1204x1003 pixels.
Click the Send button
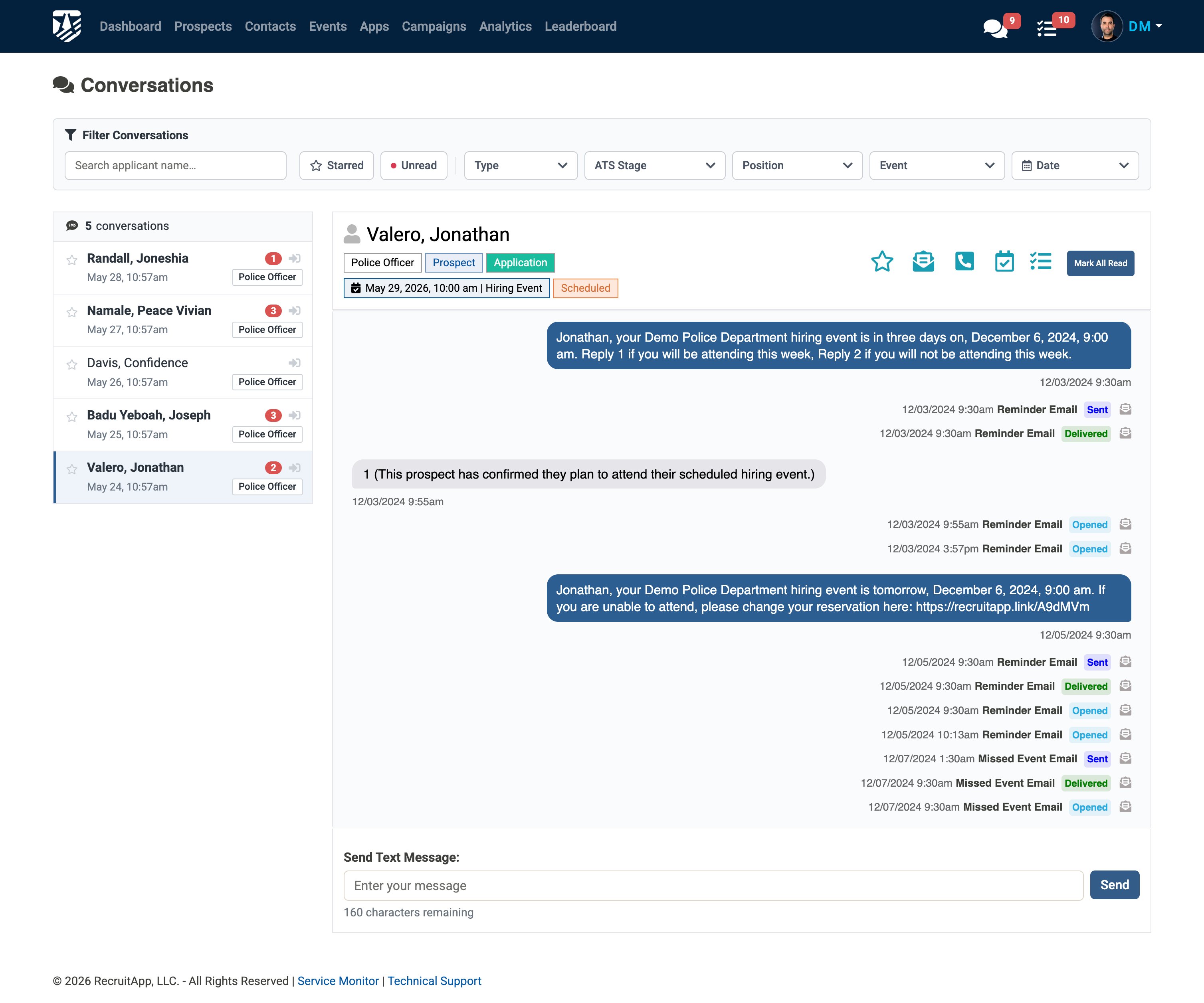pyautogui.click(x=1115, y=885)
